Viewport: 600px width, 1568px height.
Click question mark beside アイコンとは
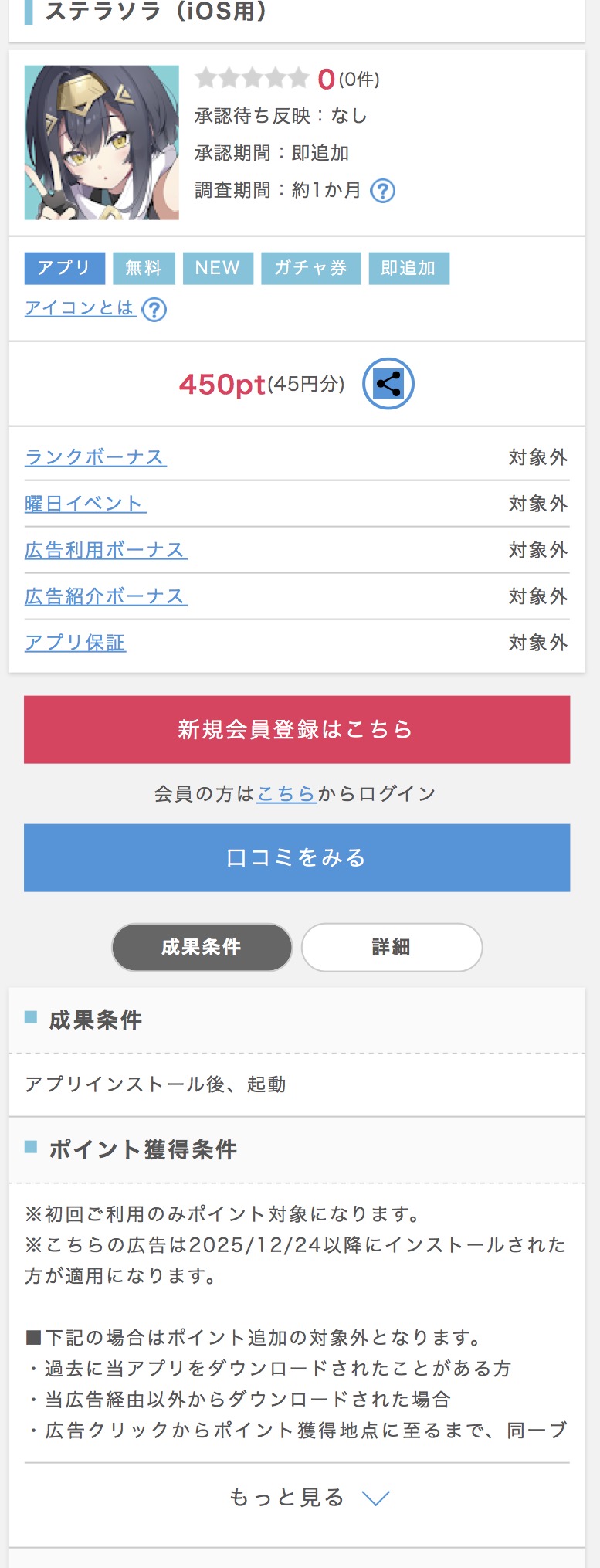pyautogui.click(x=154, y=310)
